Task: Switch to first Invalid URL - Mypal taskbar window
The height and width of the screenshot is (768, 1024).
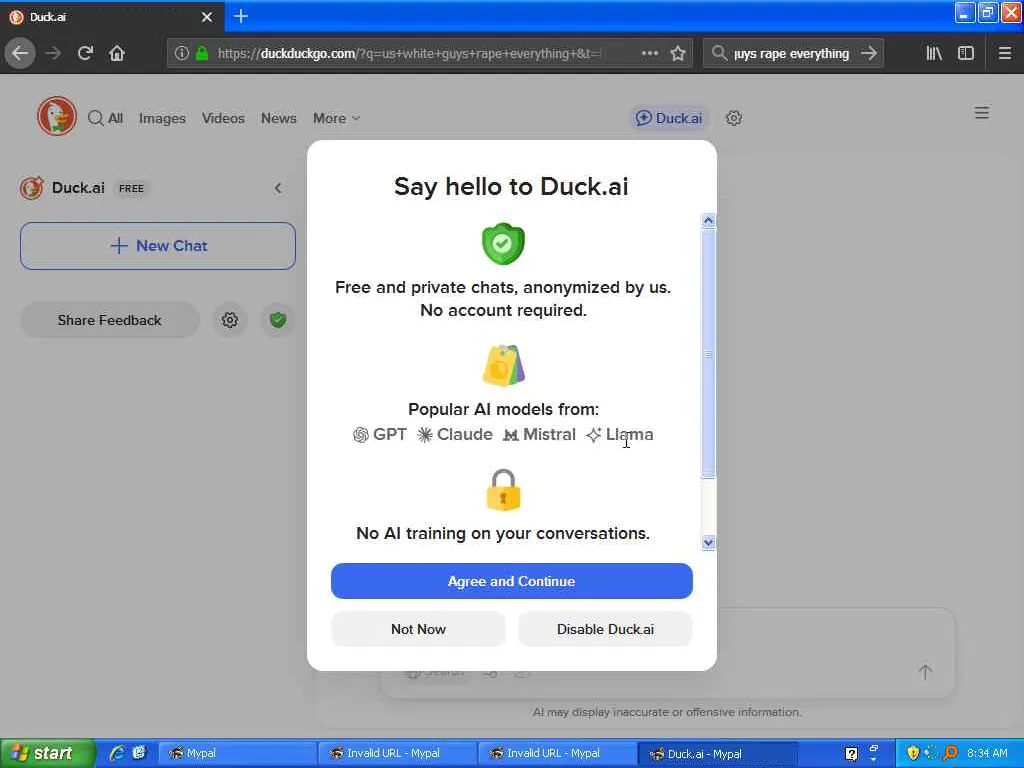Action: (397, 753)
